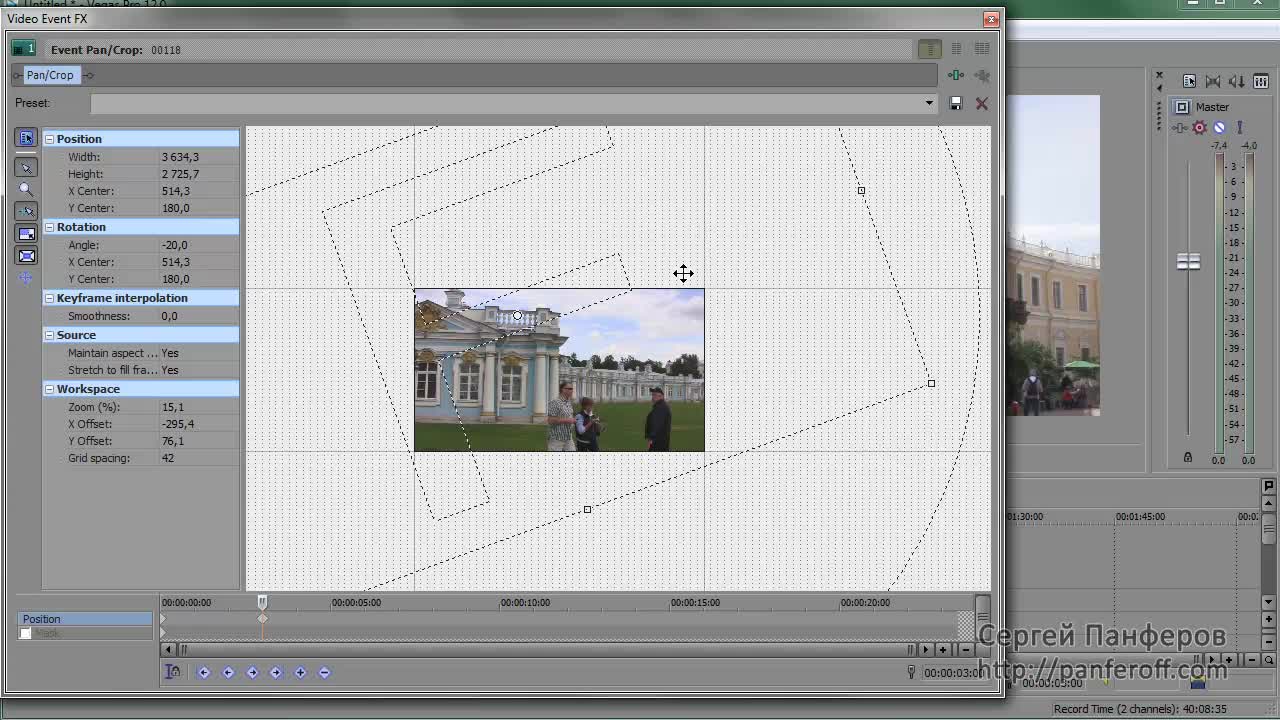Enable the Mask checkbox

click(26, 633)
